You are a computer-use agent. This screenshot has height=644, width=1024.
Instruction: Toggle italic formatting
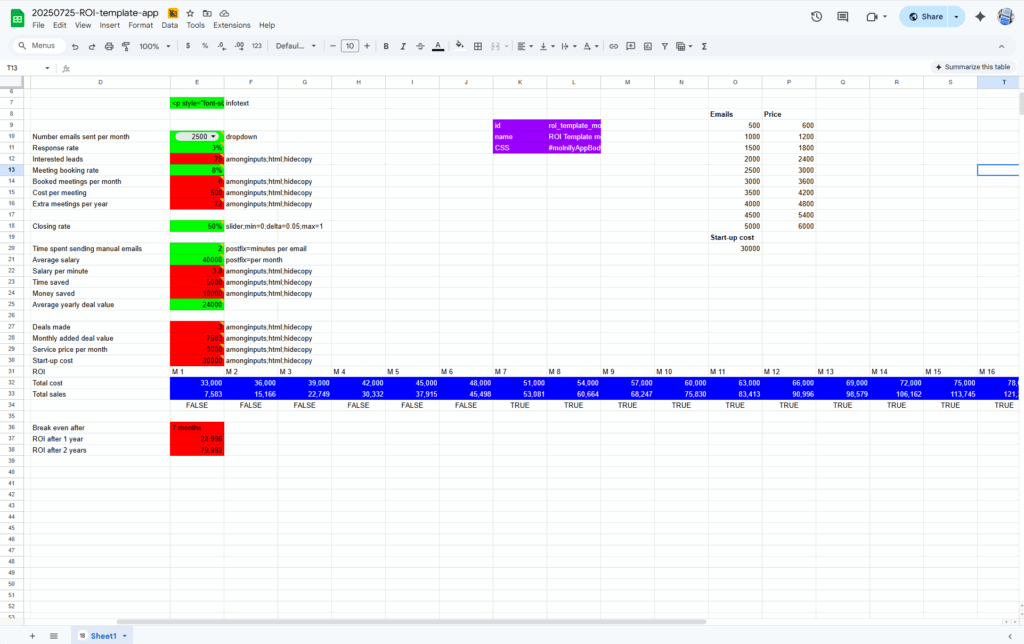[403, 46]
